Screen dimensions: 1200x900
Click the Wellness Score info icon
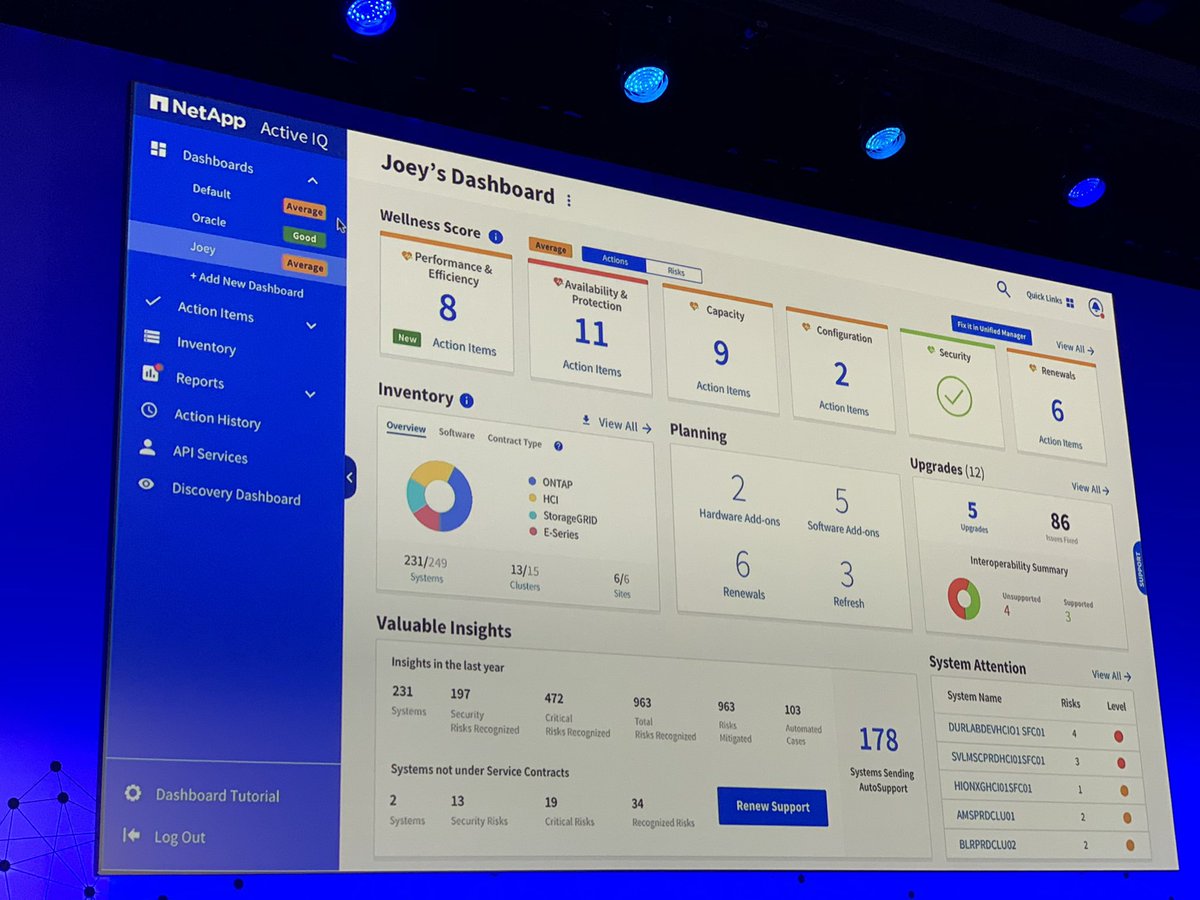click(495, 237)
